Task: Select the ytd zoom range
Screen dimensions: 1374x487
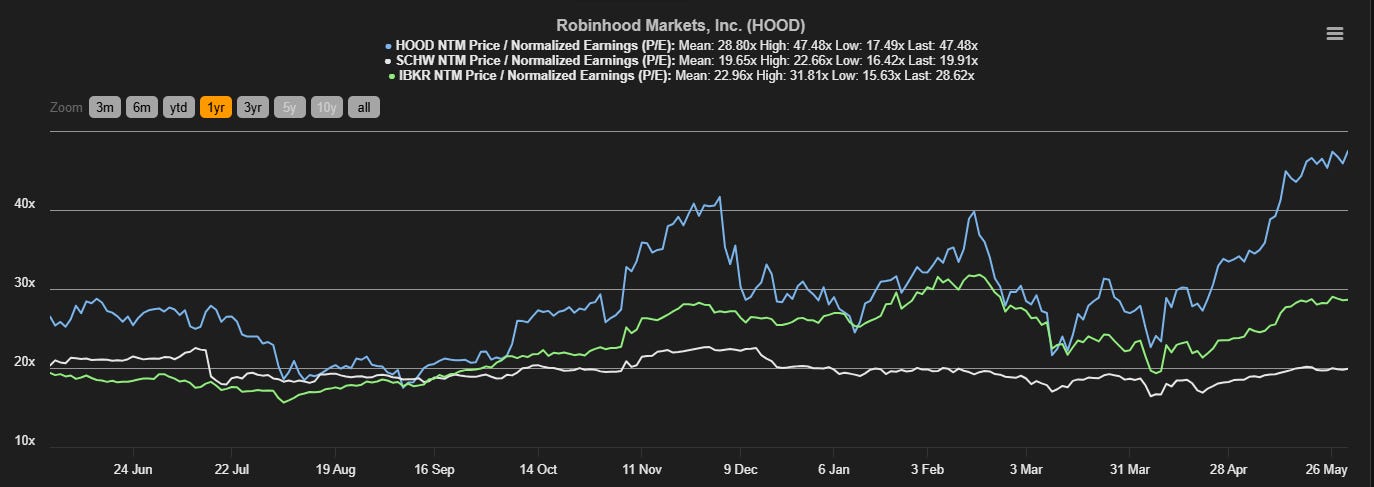Action: [178, 107]
